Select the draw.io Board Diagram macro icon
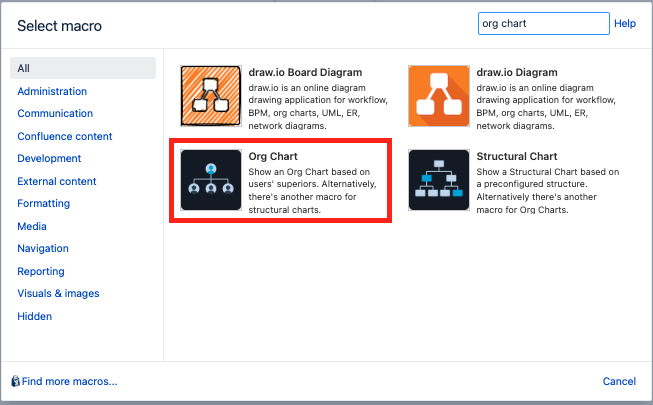Image resolution: width=653 pixels, height=405 pixels. click(x=211, y=96)
